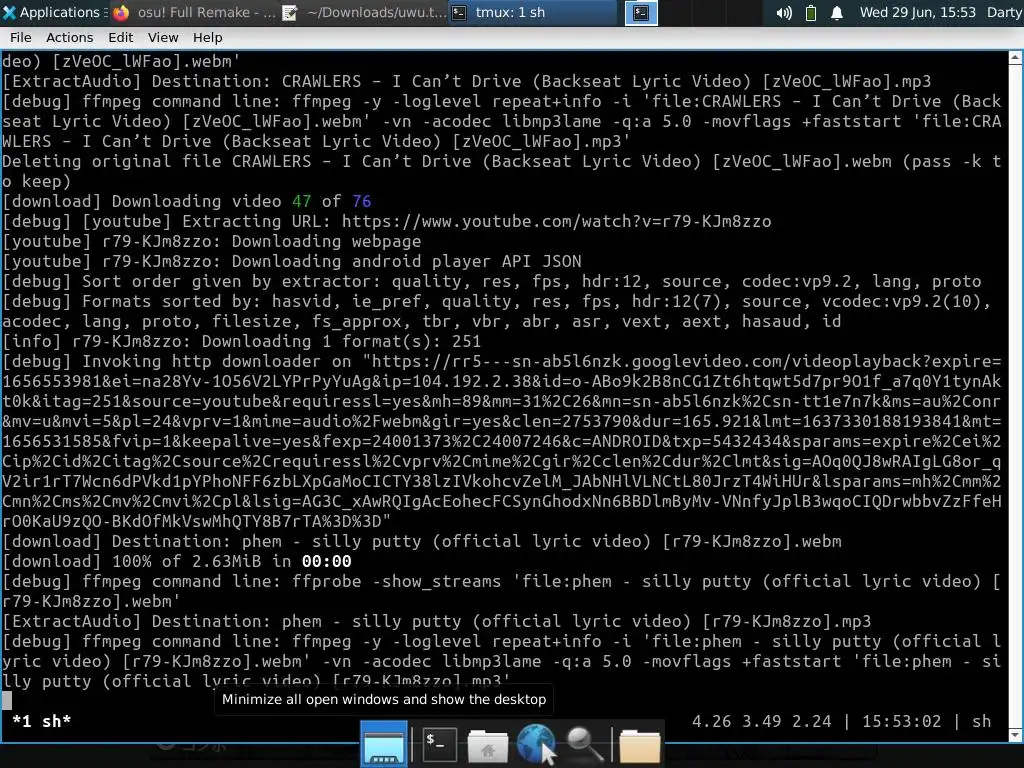Click the highlighted terminal icon in the panel

point(641,12)
